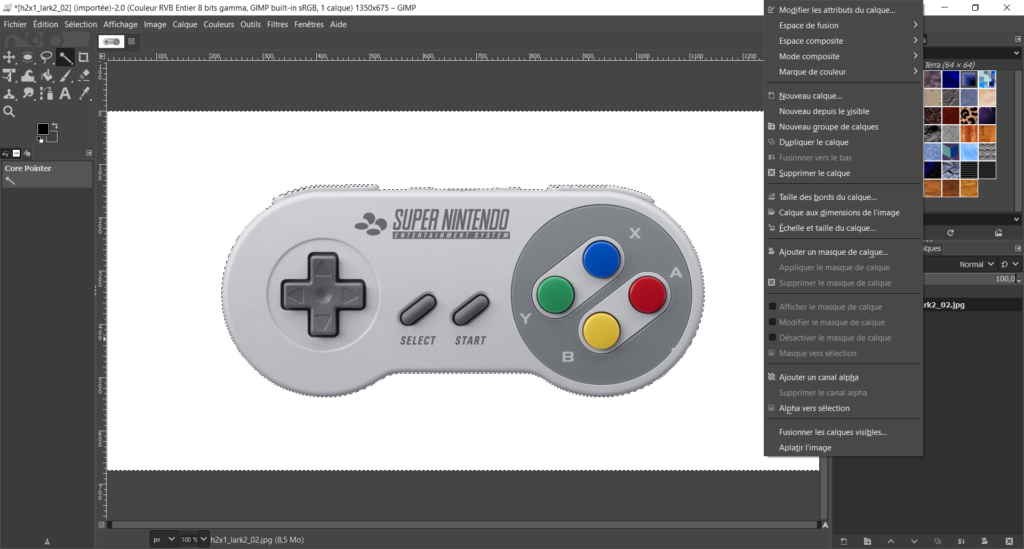
Task: Open the Calque menu in menu bar
Action: tap(185, 24)
